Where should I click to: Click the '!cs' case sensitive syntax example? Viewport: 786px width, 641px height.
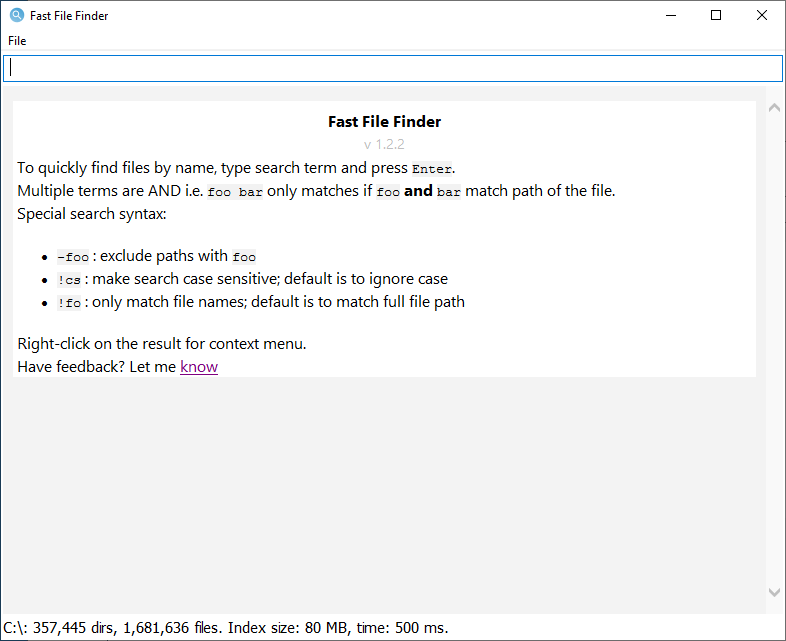(x=69, y=280)
